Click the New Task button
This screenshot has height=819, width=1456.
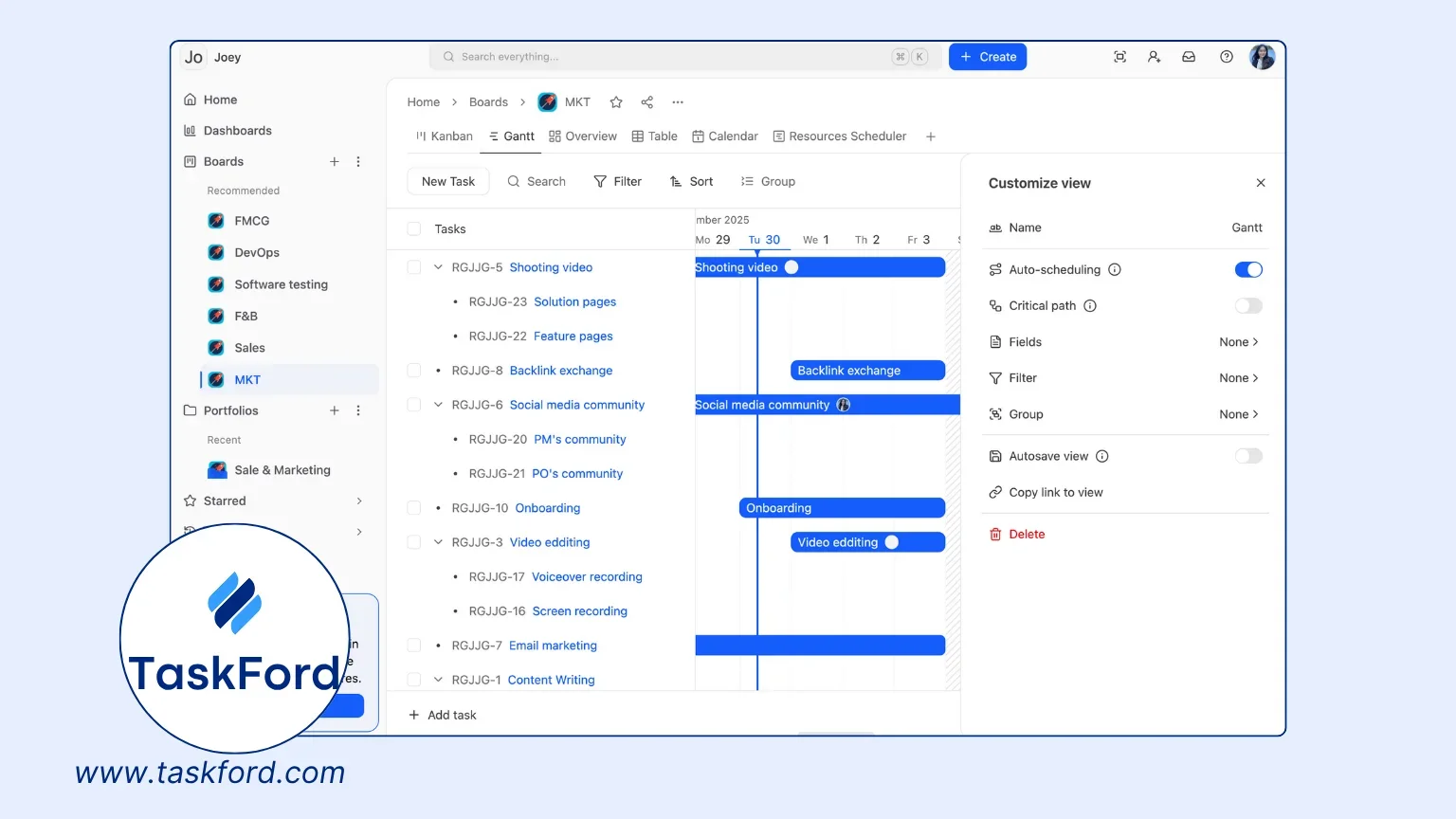click(x=448, y=182)
